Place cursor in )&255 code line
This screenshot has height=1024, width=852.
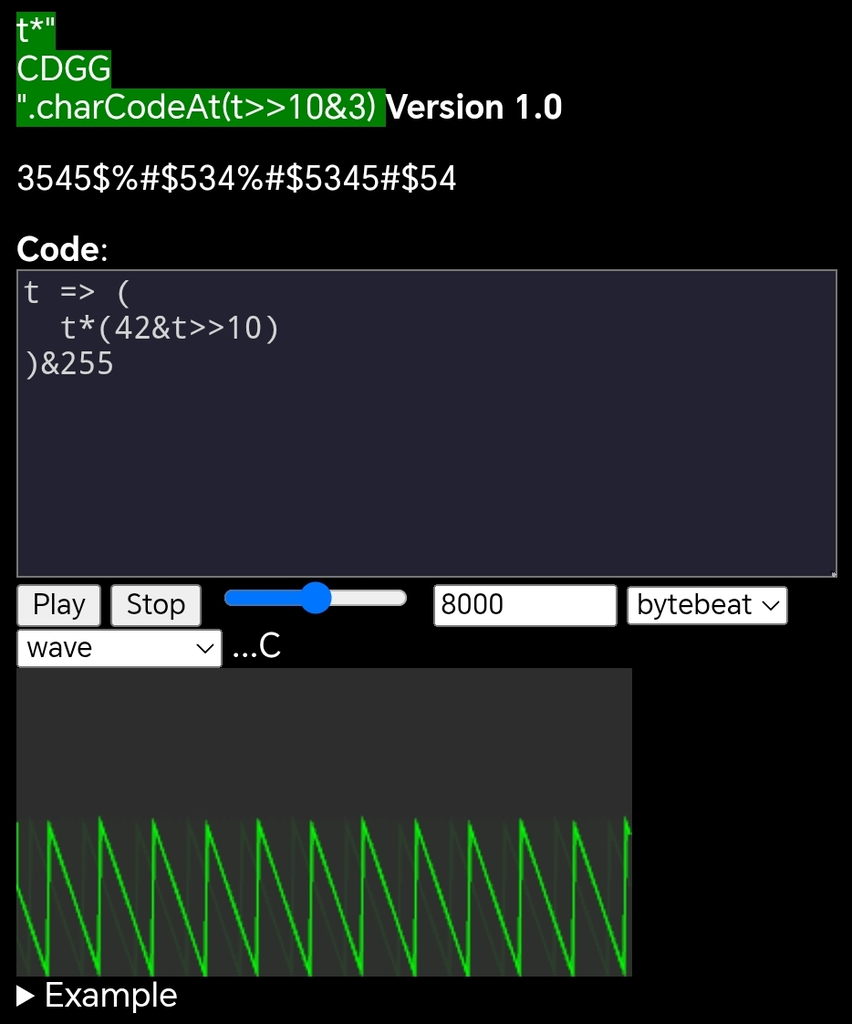click(70, 364)
